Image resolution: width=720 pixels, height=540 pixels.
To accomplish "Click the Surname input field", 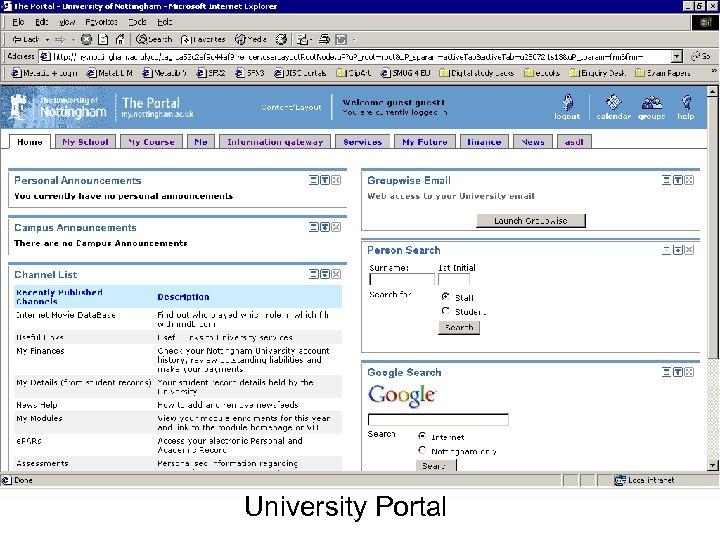I will (402, 279).
